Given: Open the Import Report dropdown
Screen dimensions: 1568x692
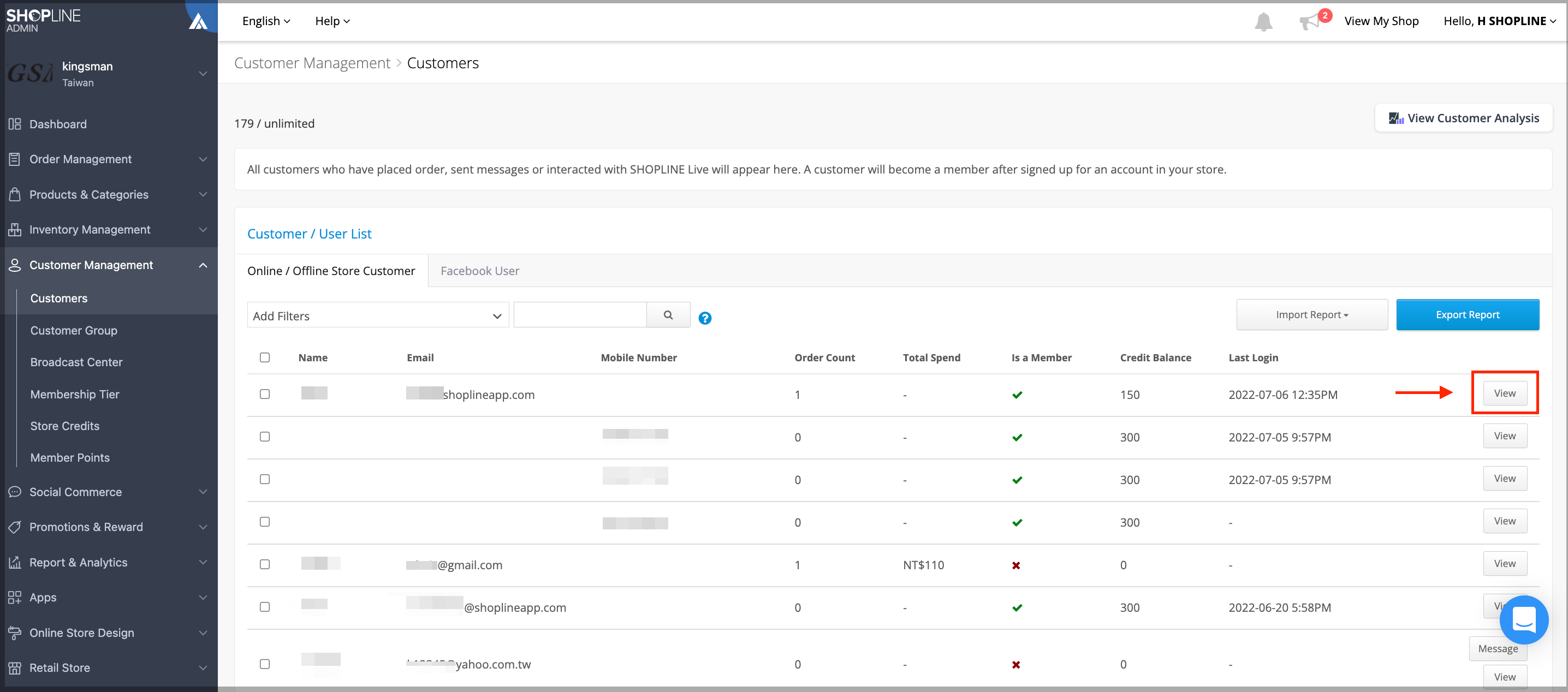Looking at the screenshot, I should point(1312,315).
